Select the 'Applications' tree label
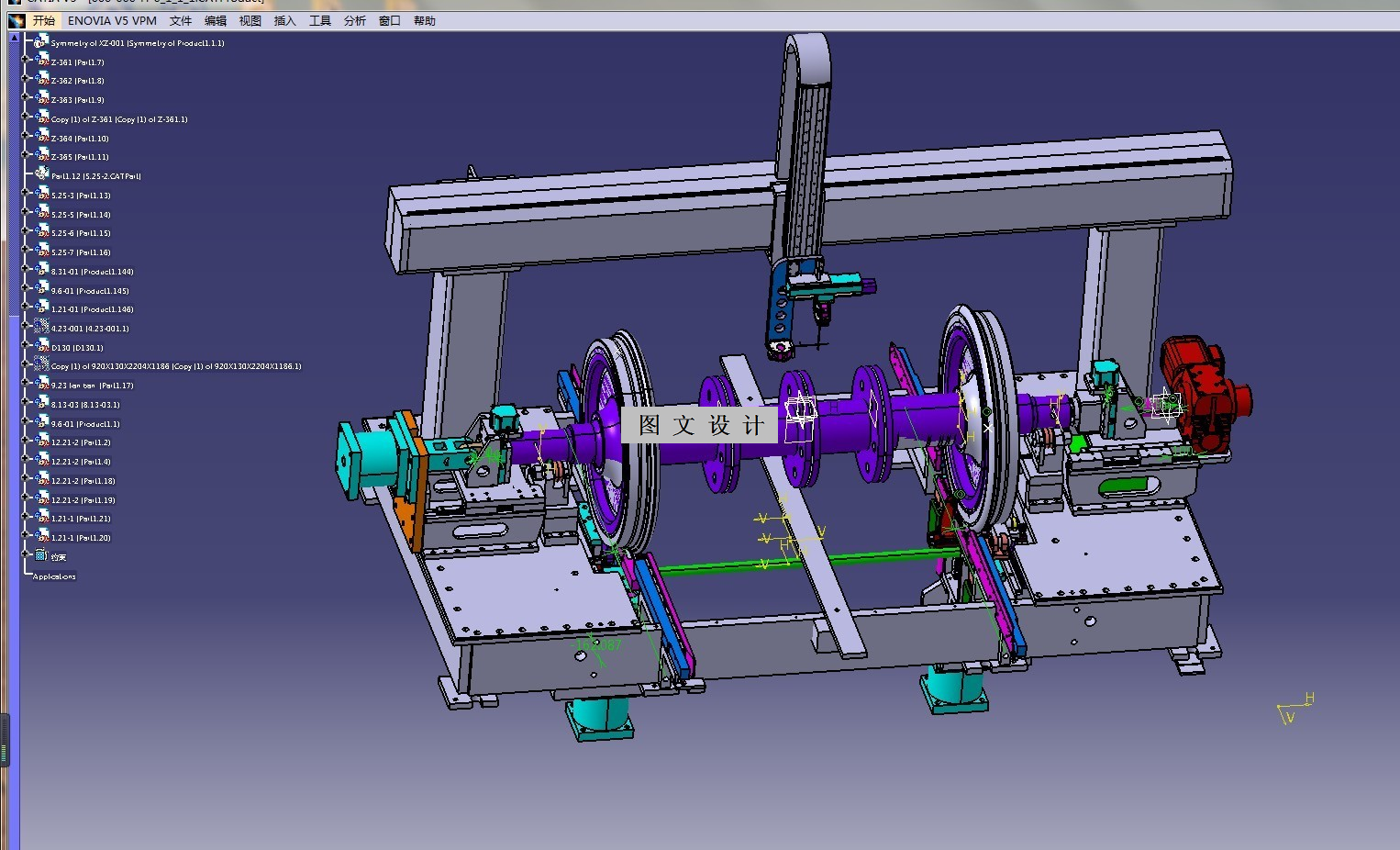1400x850 pixels. coord(54,576)
